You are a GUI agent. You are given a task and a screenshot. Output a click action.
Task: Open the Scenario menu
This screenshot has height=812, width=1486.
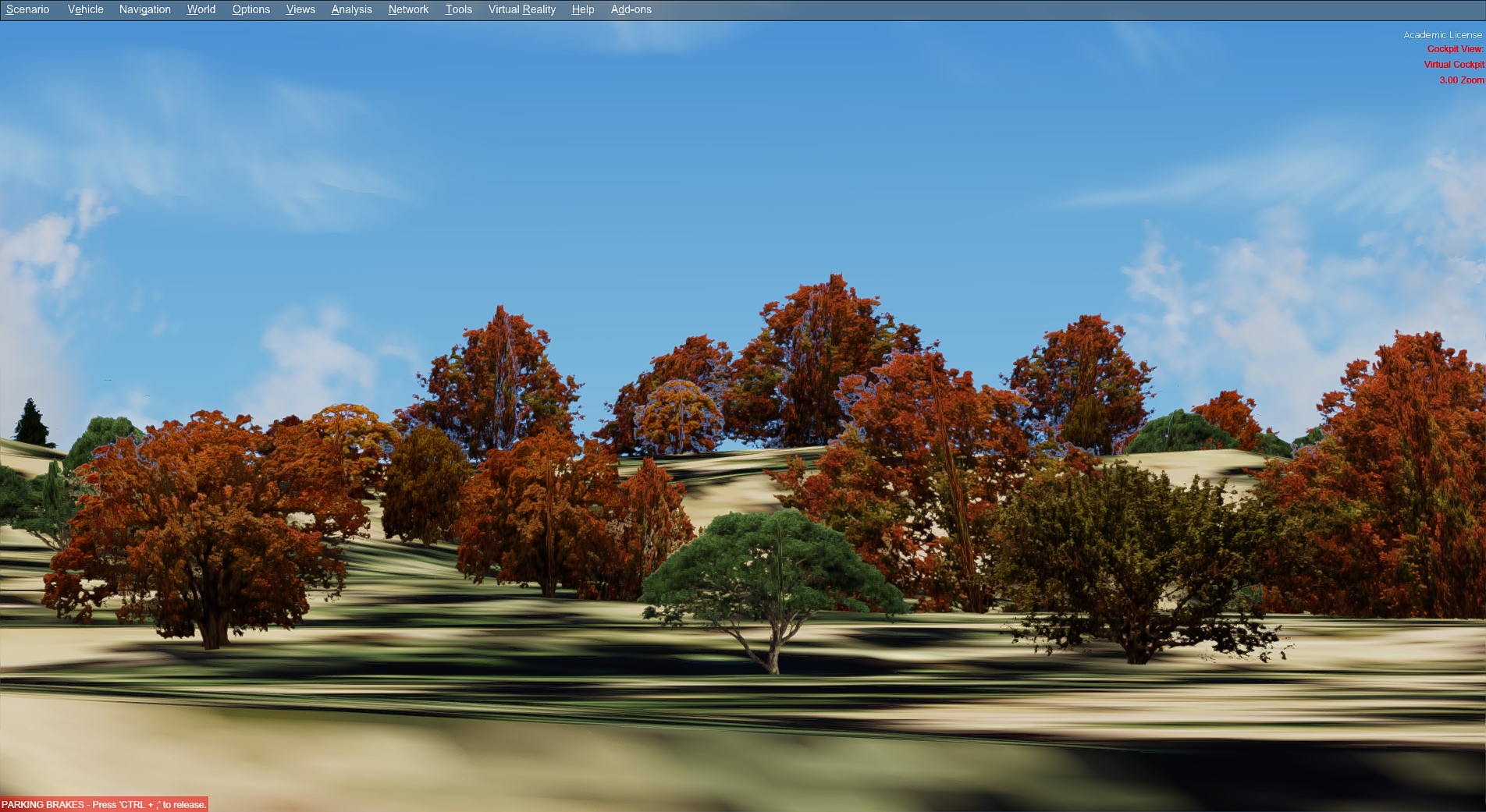pos(27,9)
